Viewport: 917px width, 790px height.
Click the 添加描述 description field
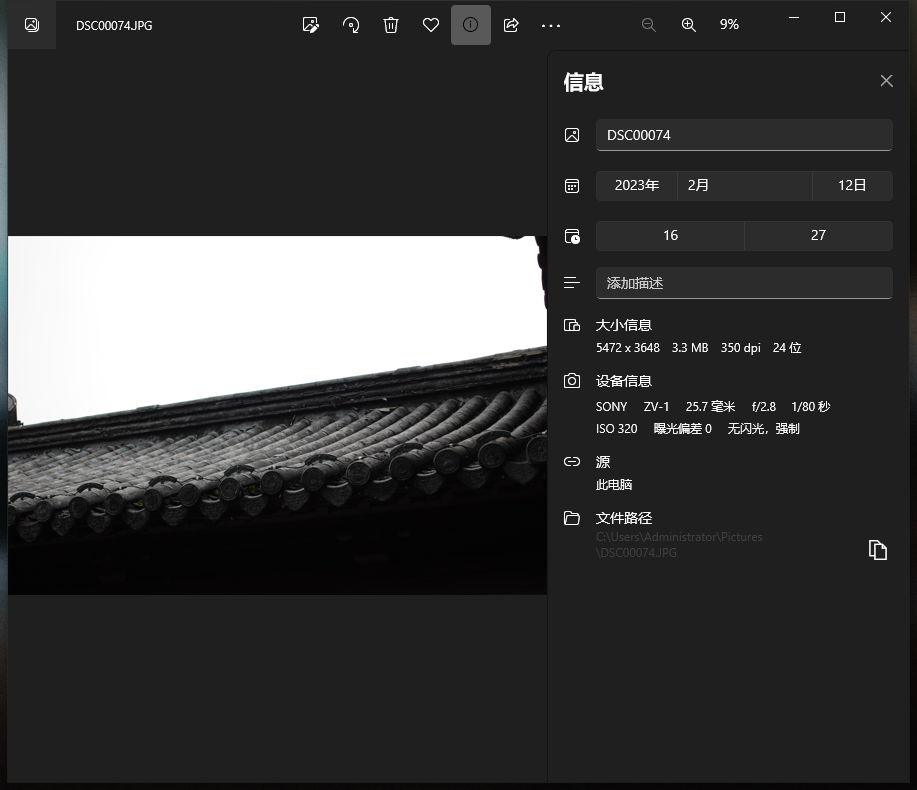click(743, 283)
